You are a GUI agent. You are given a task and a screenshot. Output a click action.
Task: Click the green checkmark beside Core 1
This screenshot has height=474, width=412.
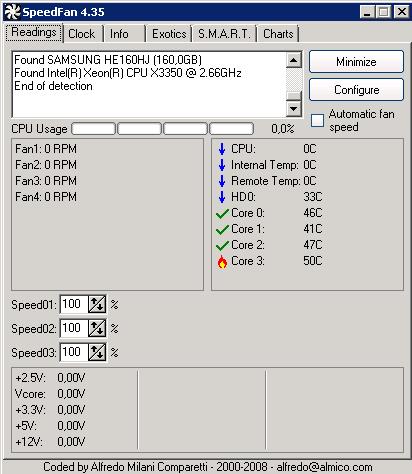222,229
